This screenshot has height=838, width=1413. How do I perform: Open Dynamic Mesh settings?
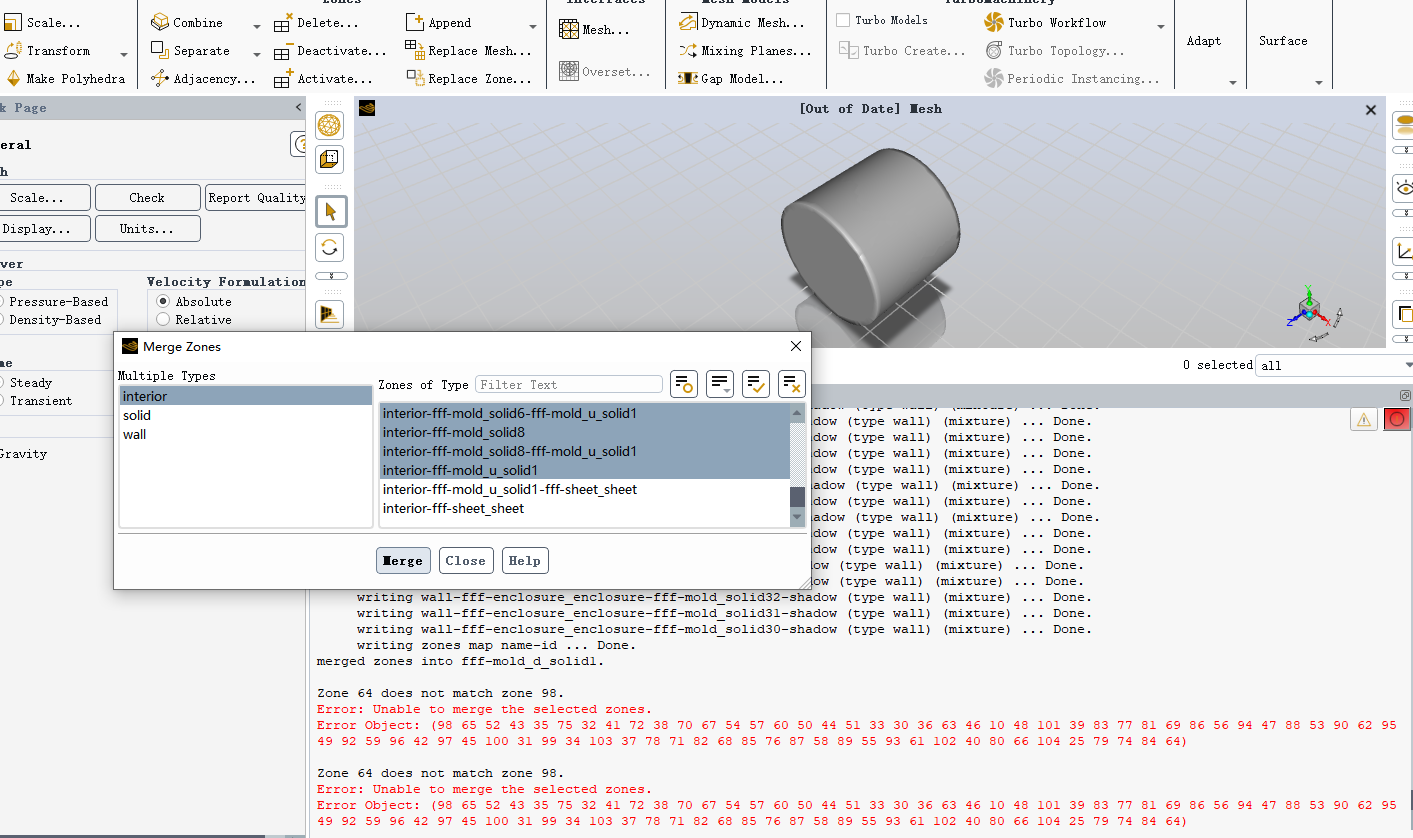741,23
